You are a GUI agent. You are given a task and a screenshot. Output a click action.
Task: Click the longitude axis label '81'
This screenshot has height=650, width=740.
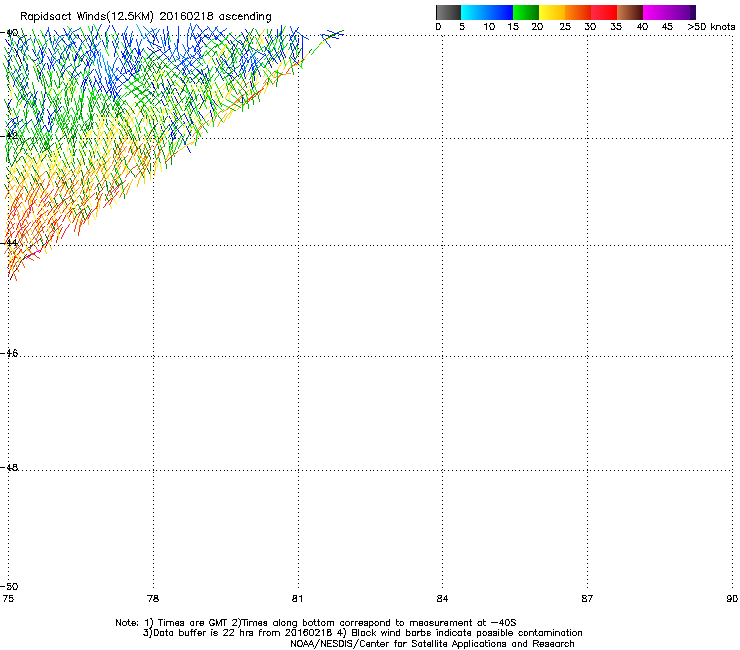point(297,599)
